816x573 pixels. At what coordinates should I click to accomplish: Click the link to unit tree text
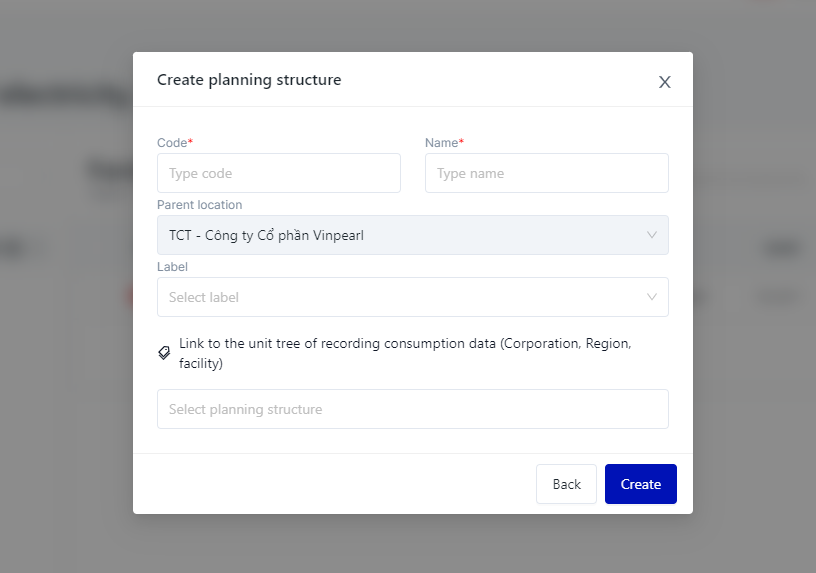click(x=404, y=353)
